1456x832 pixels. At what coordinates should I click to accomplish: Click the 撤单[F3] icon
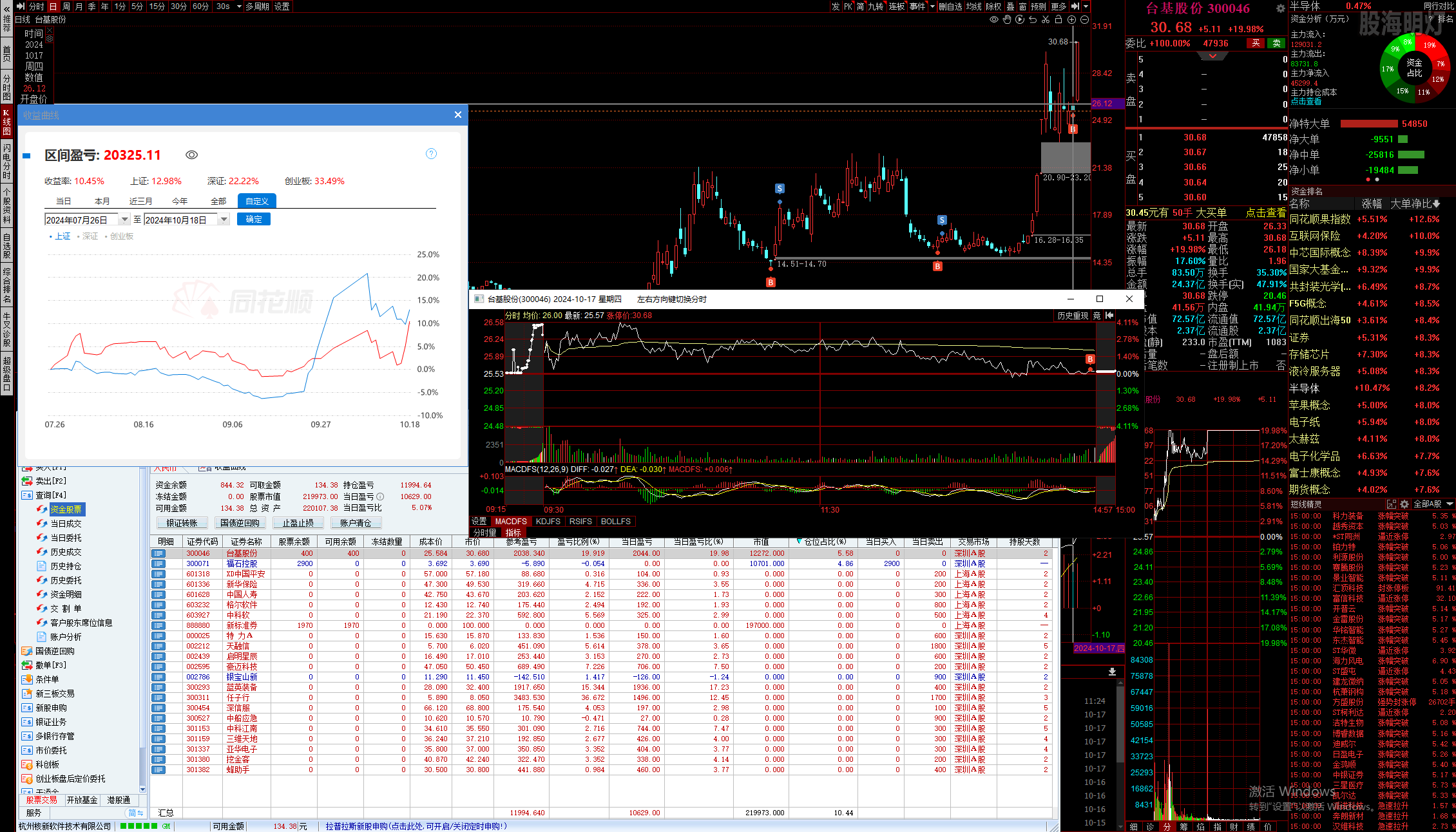click(x=27, y=665)
